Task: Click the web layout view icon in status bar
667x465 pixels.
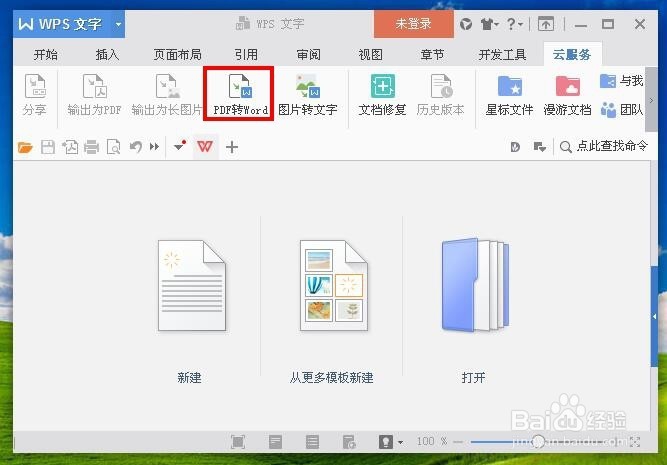Action: [x=349, y=442]
